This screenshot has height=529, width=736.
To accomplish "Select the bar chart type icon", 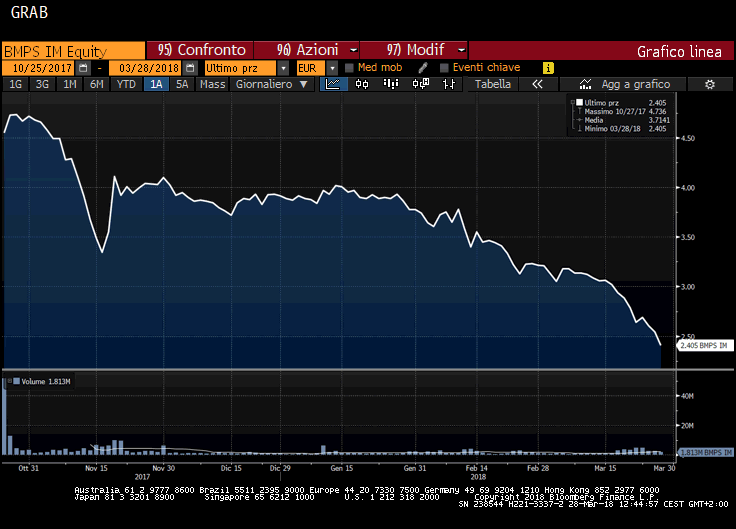I will tap(391, 84).
